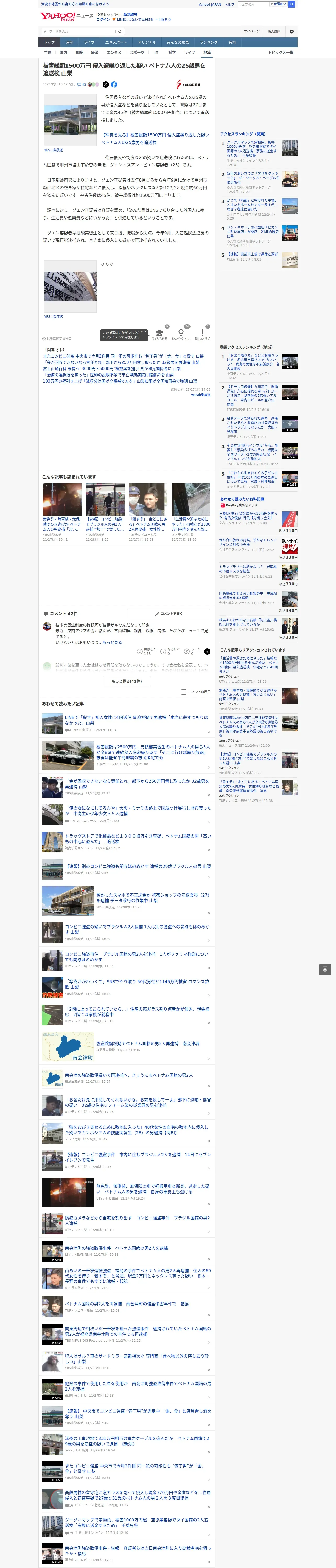This screenshot has height=1568, width=336.
Task: Click the blue search button in top bar
Action: pyautogui.click(x=292, y=4)
